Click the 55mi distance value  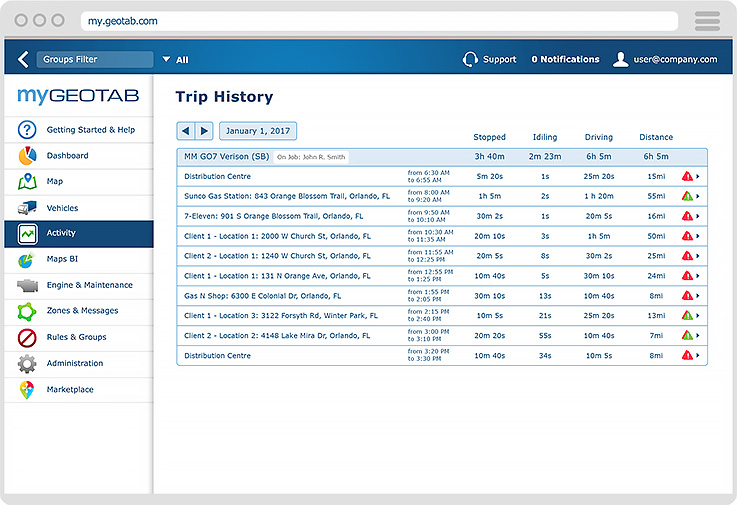pos(656,196)
